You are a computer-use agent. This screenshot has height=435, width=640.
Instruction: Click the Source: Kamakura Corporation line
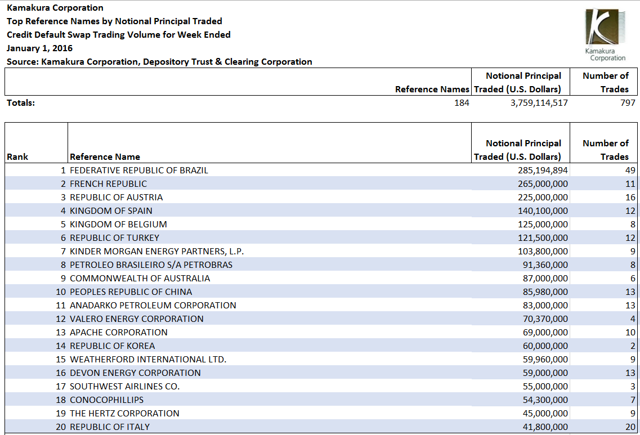160,62
